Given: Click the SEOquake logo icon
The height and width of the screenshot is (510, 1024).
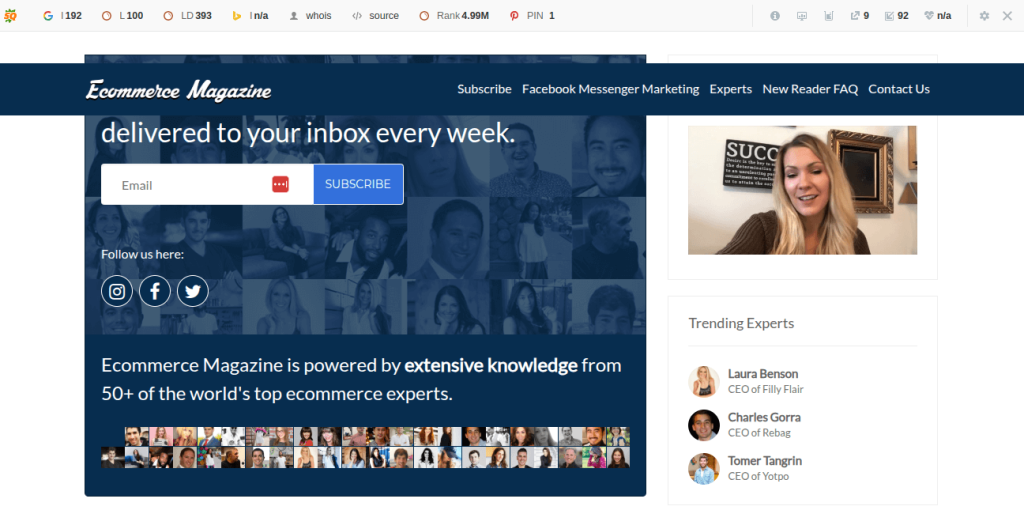Looking at the screenshot, I should 10,16.
